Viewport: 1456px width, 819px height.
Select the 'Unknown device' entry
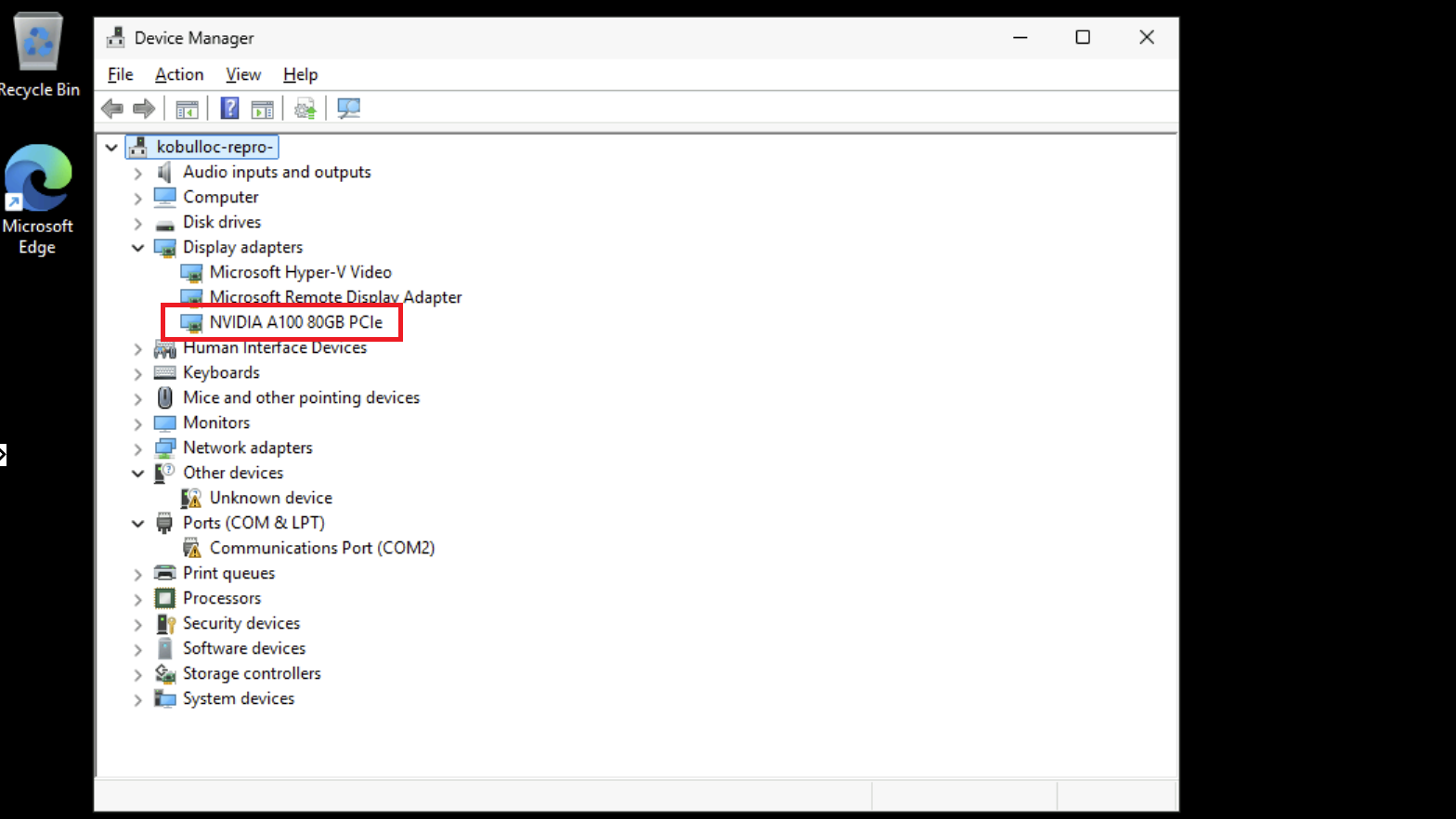click(270, 498)
